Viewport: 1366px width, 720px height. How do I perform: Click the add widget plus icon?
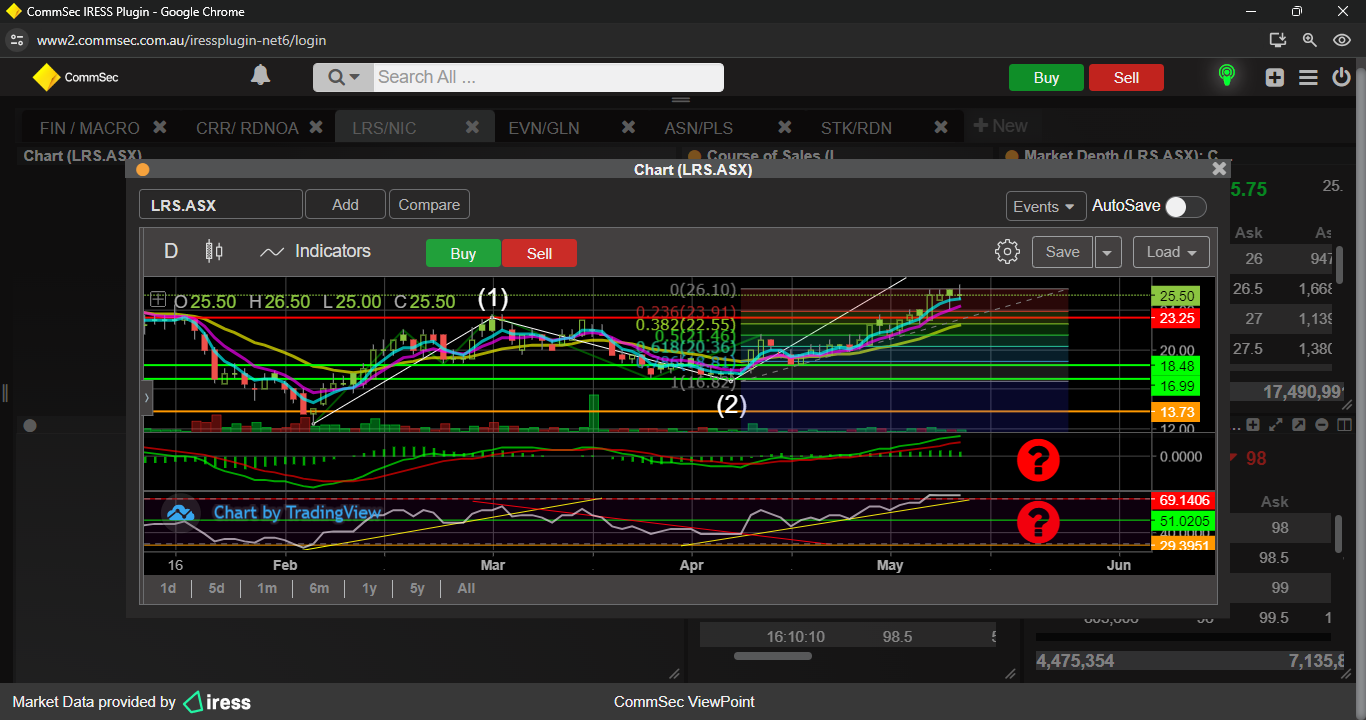pyautogui.click(x=1274, y=78)
